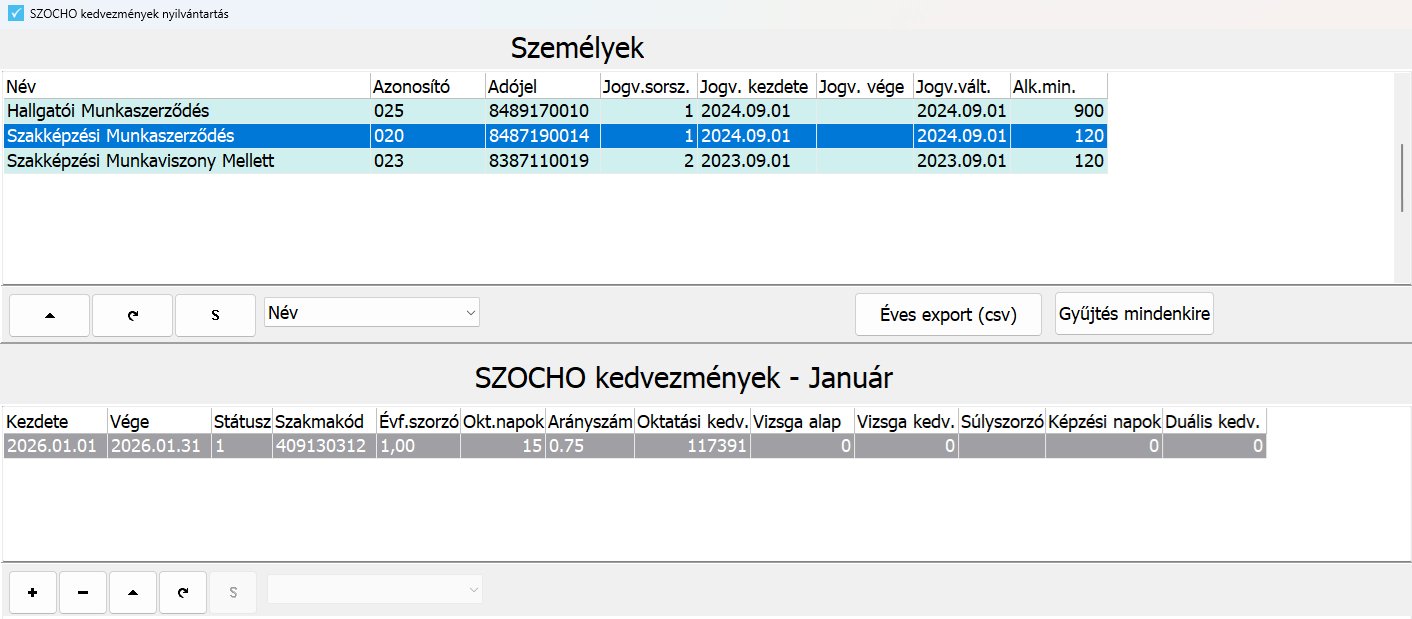Click the upward sort arrow icon in Személyek toolbar

pos(48,314)
